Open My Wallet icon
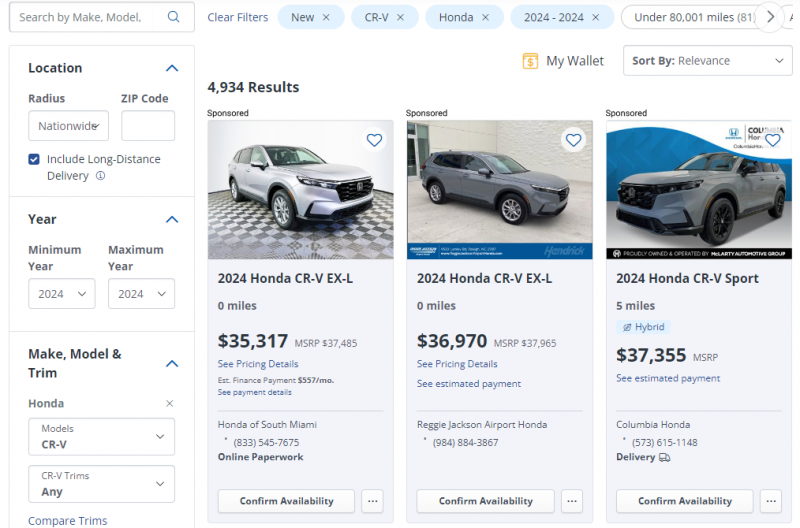 [530, 61]
